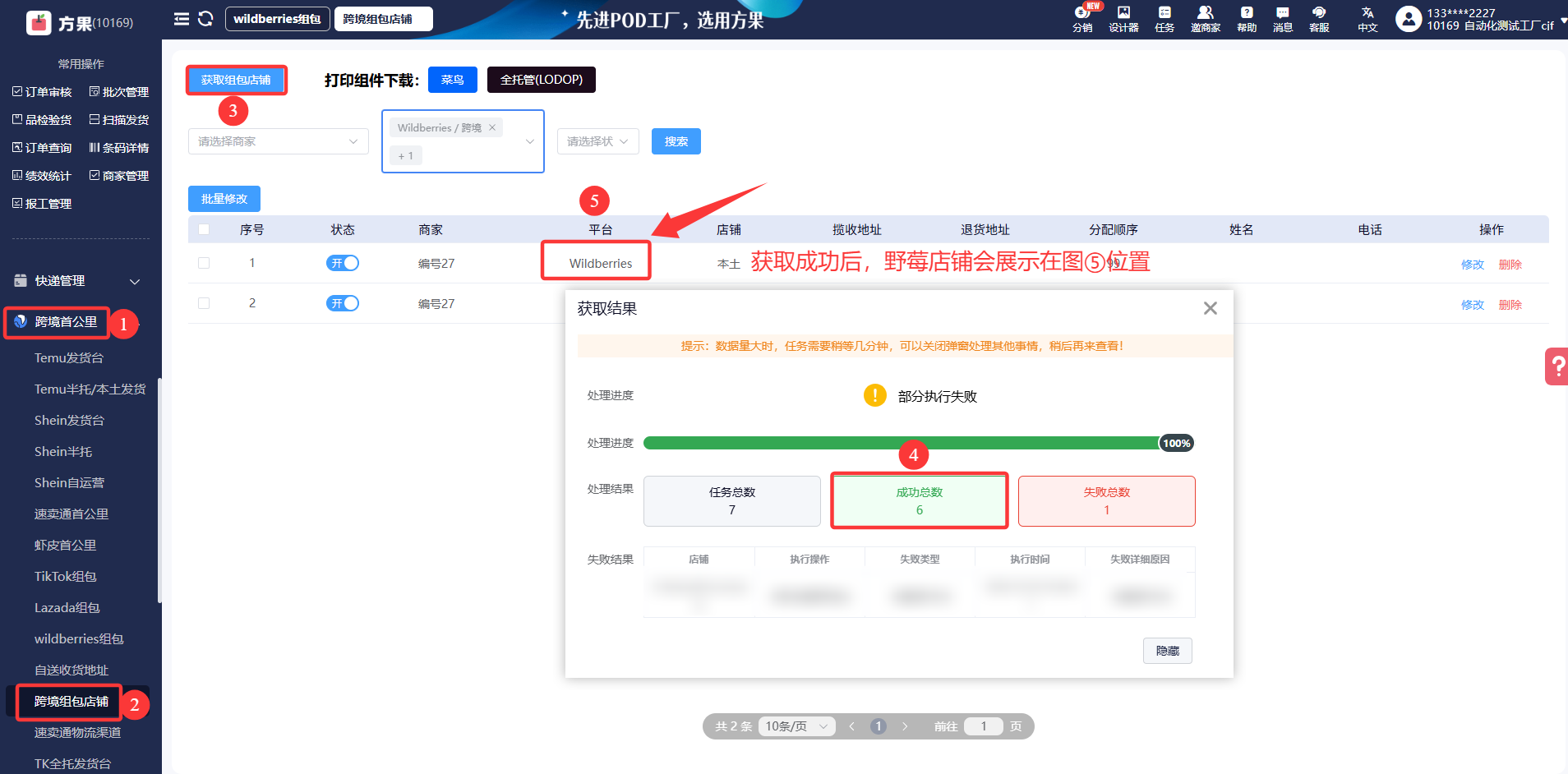Open 绩效统计 quick action

[42, 176]
